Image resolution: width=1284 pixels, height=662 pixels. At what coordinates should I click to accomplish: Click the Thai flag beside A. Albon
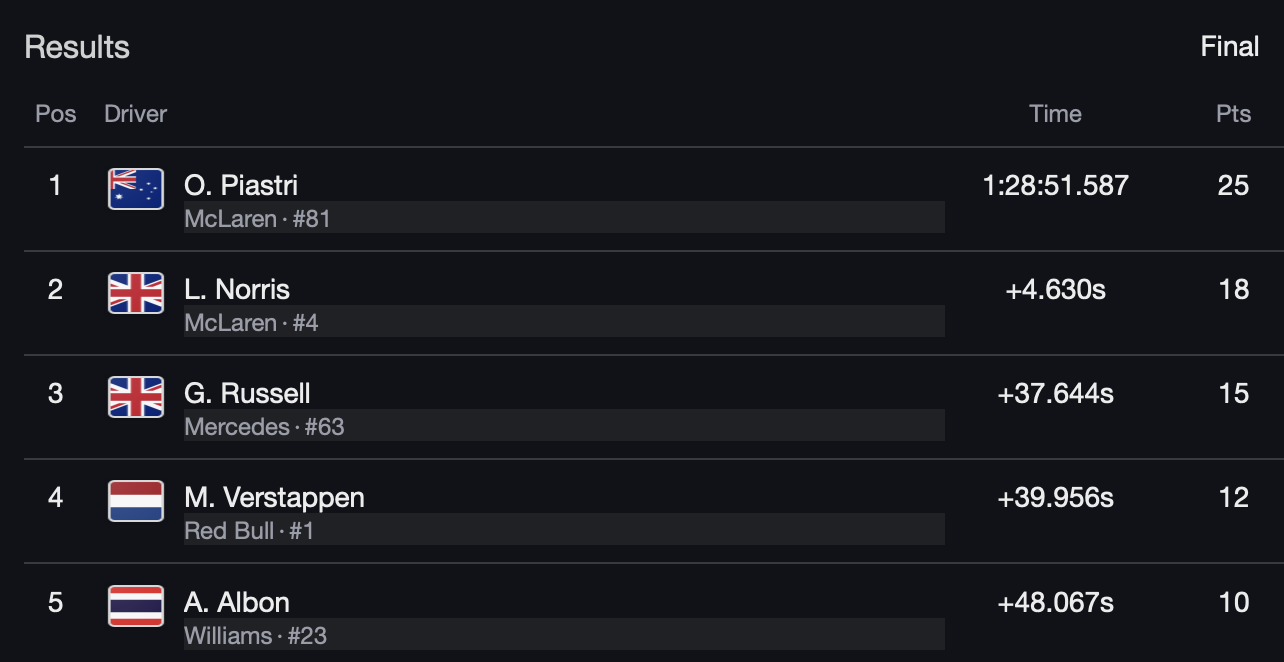[136, 606]
